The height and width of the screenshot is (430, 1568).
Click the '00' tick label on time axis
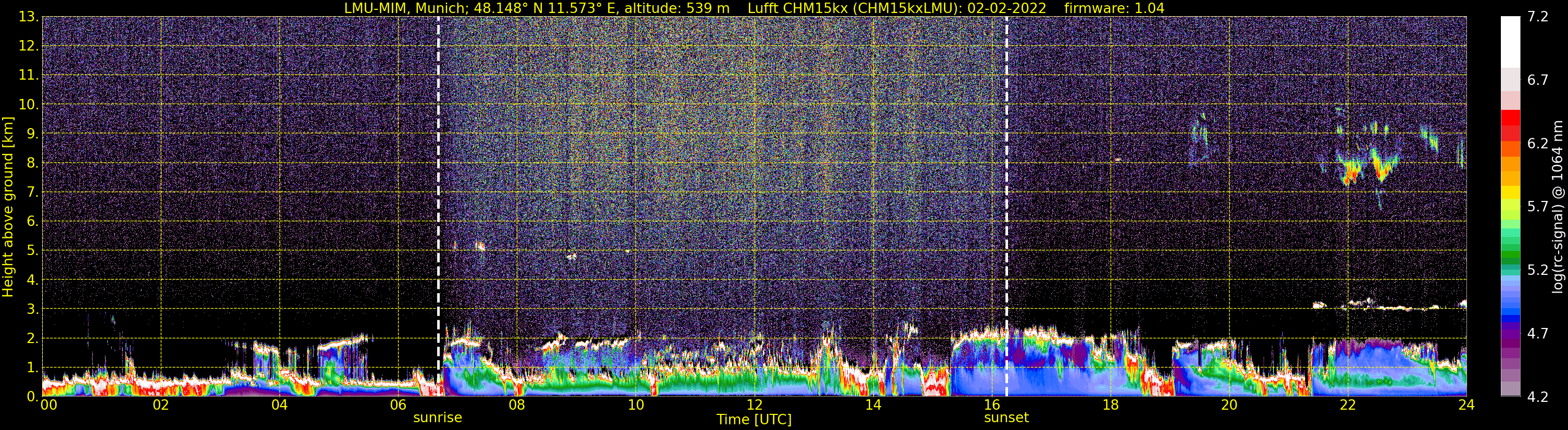tap(48, 405)
